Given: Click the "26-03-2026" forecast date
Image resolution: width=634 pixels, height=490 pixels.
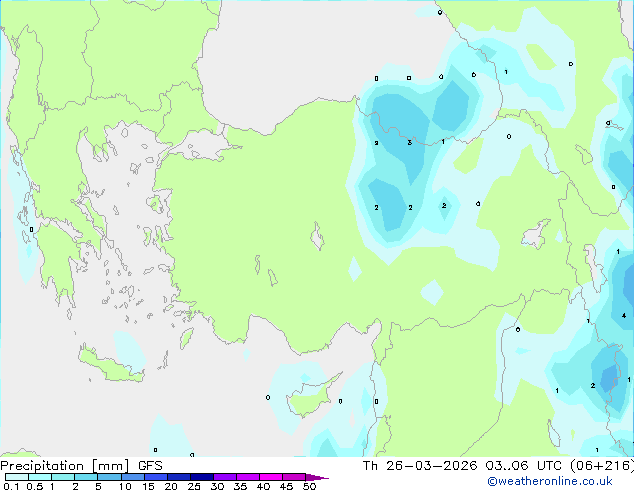Looking at the screenshot, I should pyautogui.click(x=431, y=466).
